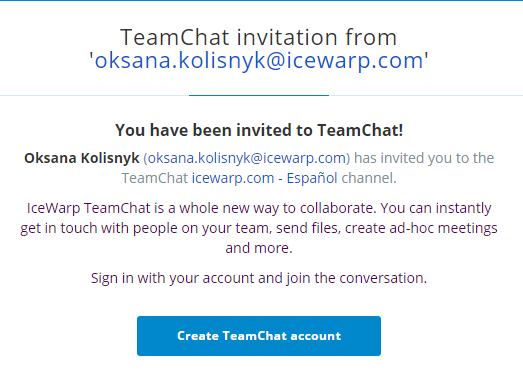The image size is (523, 383).
Task: Click the bold name Oksana Kolisnyk
Action: 82,158
